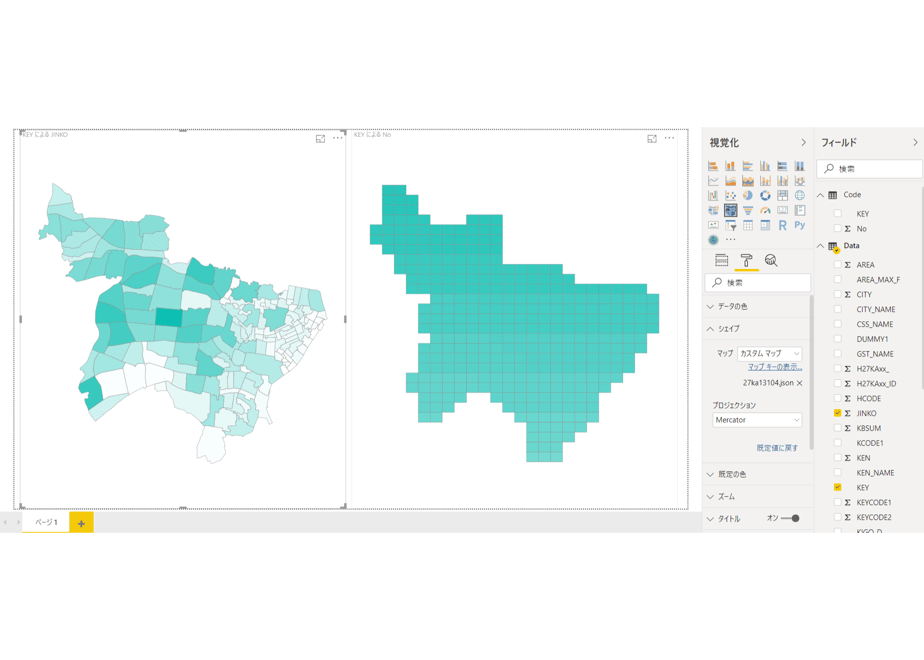Check the KEY field under Code table
Viewport: 924px width, 660px height.
click(x=837, y=213)
